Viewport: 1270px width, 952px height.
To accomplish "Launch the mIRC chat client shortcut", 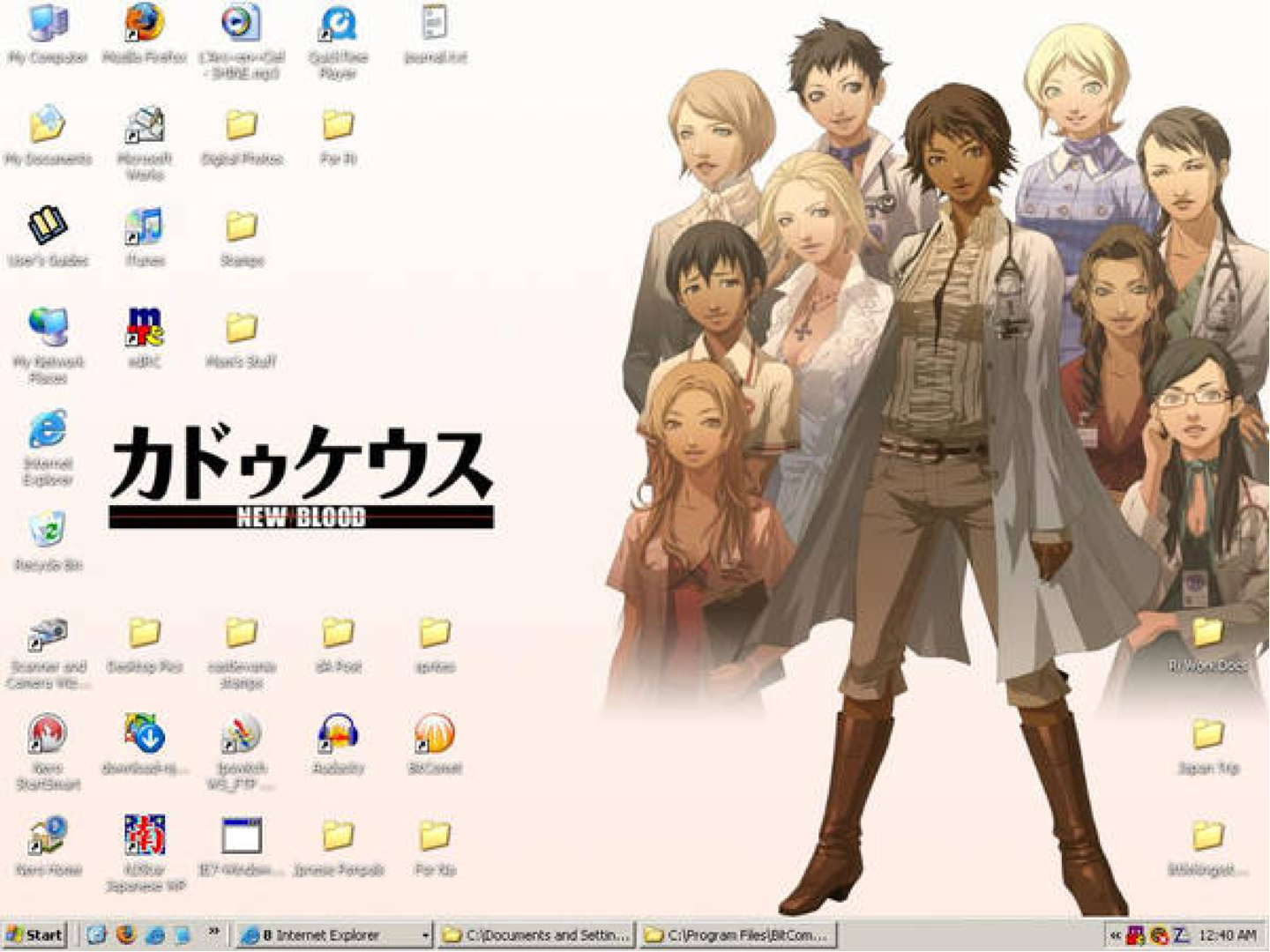I will point(144,328).
